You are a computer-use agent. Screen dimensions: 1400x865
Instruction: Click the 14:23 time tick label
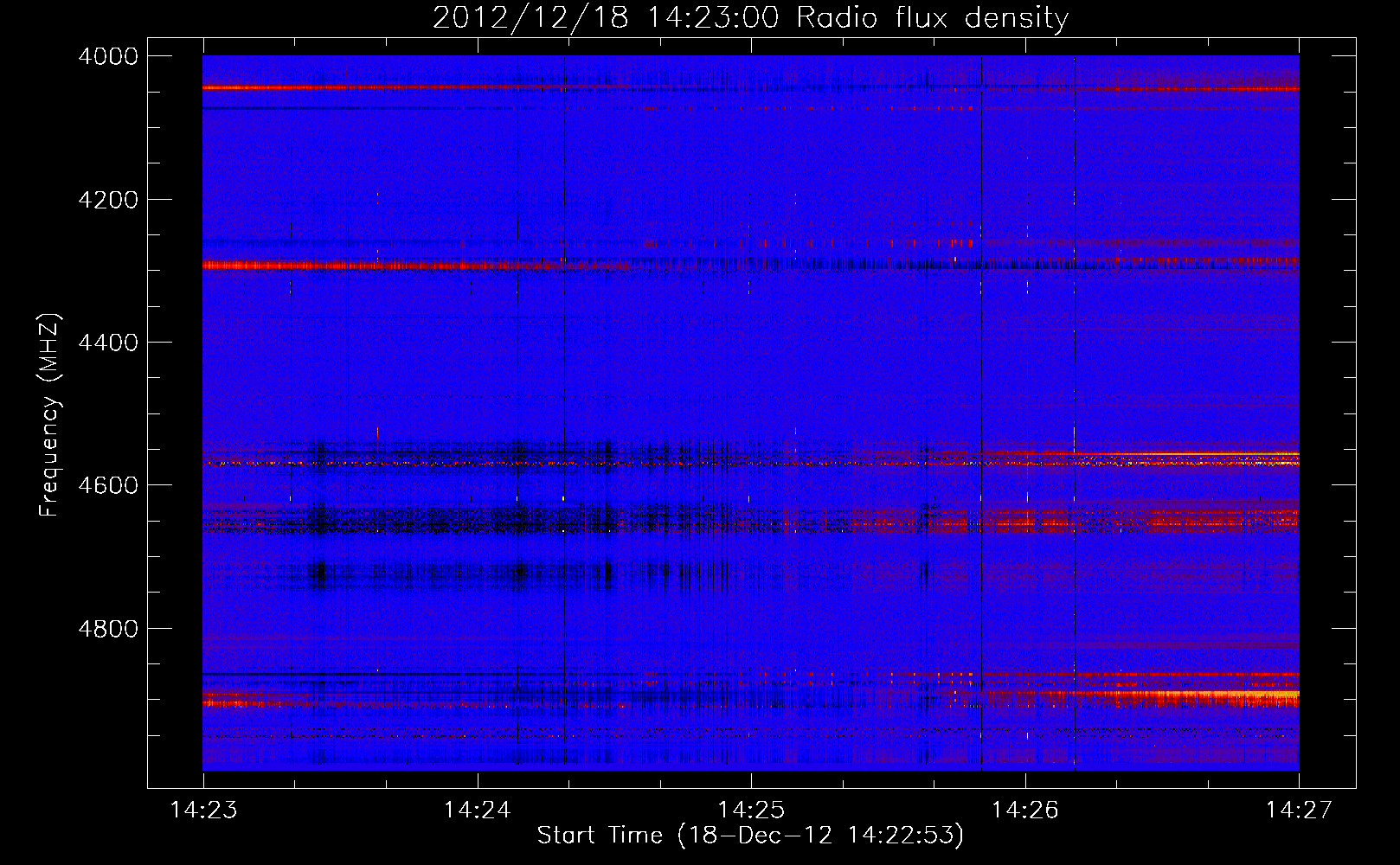pyautogui.click(x=203, y=810)
